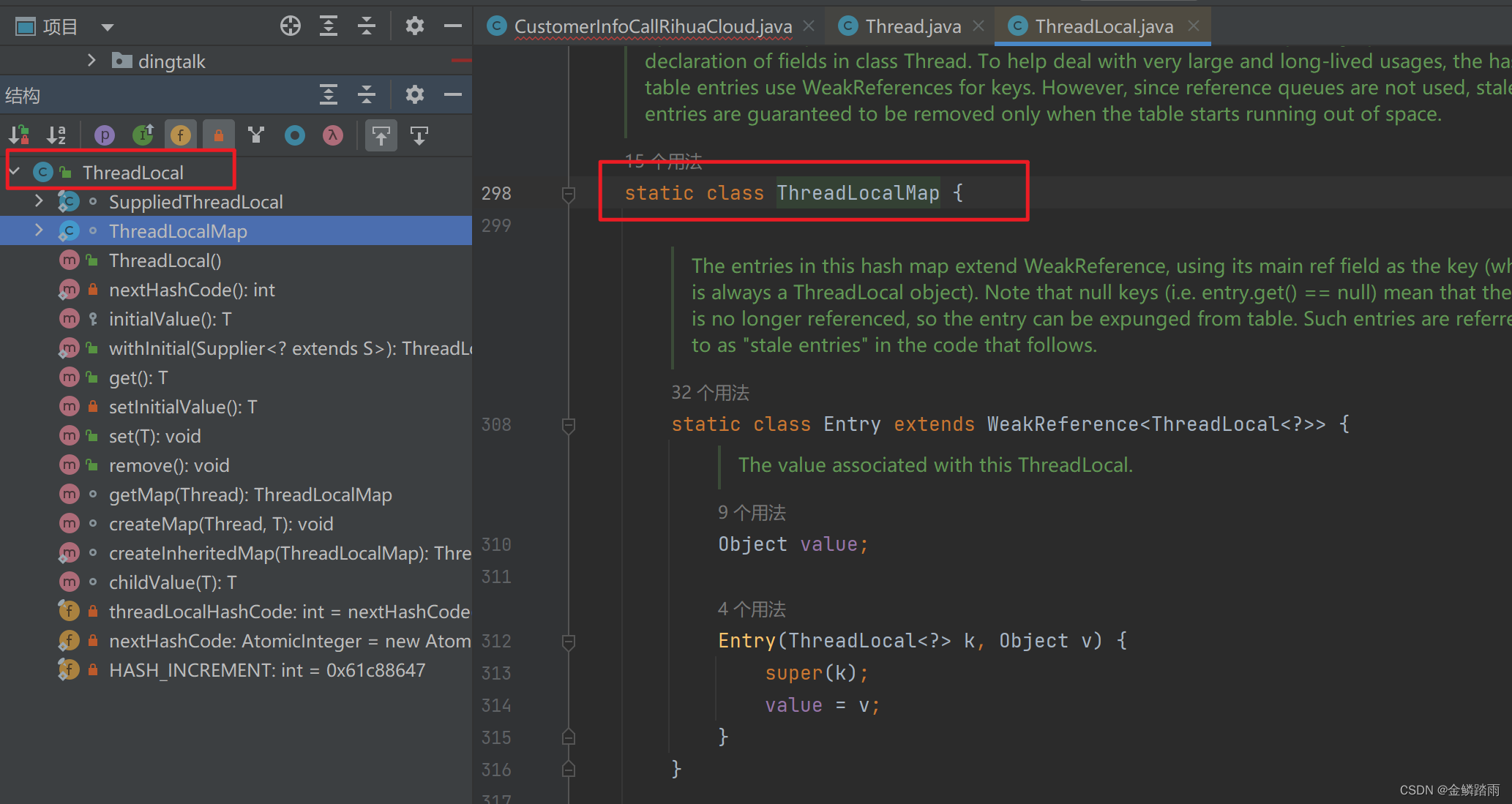Click the 32 个用法 usage hint
Image resolution: width=1512 pixels, height=804 pixels.
[709, 392]
